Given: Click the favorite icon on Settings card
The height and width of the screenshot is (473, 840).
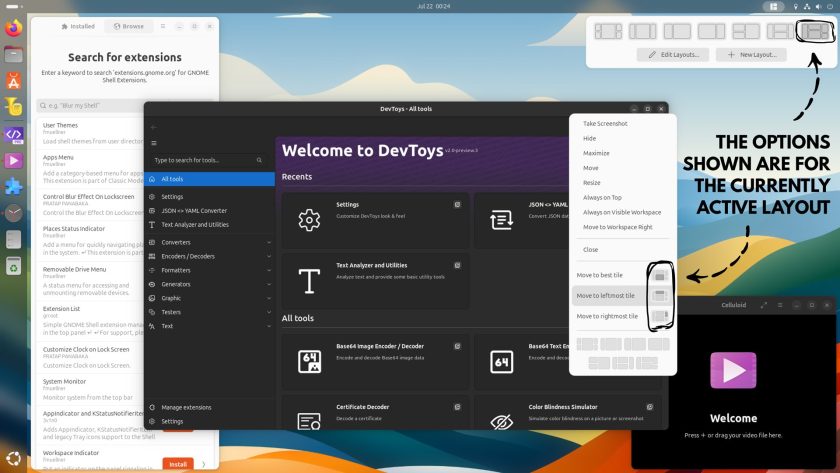Looking at the screenshot, I should click(x=458, y=205).
